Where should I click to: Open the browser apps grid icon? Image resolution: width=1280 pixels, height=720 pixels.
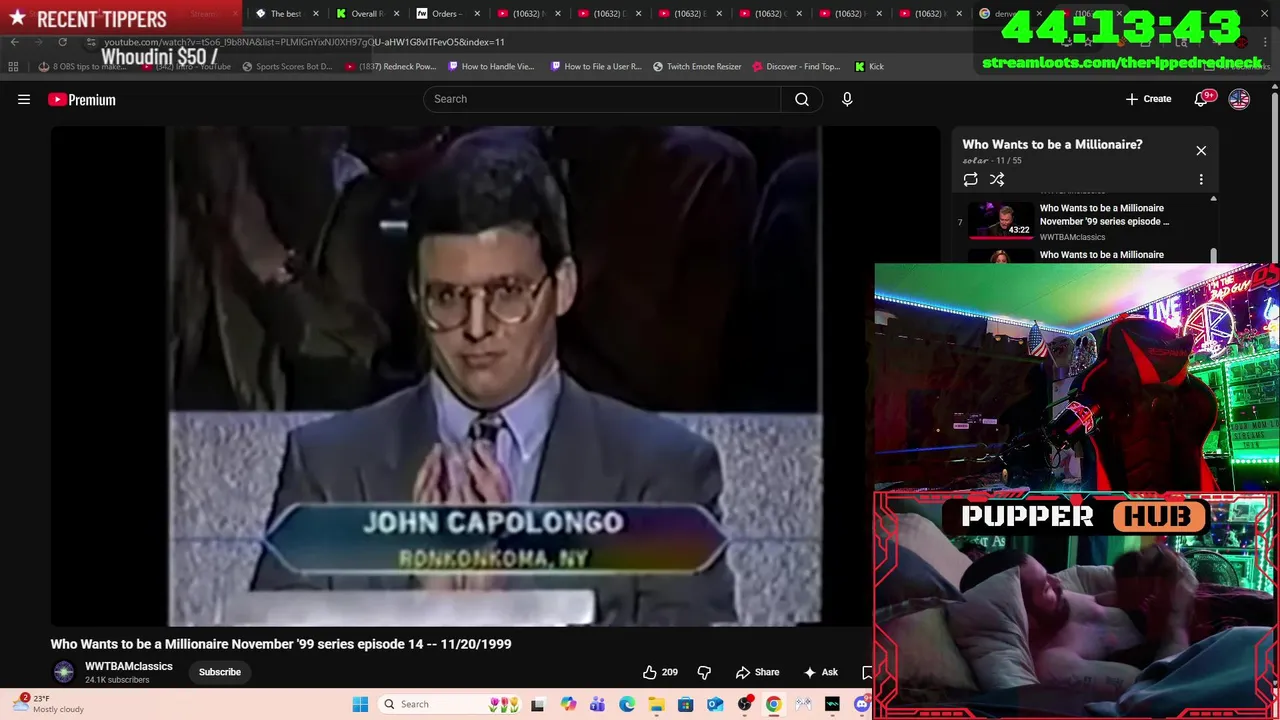[13, 66]
